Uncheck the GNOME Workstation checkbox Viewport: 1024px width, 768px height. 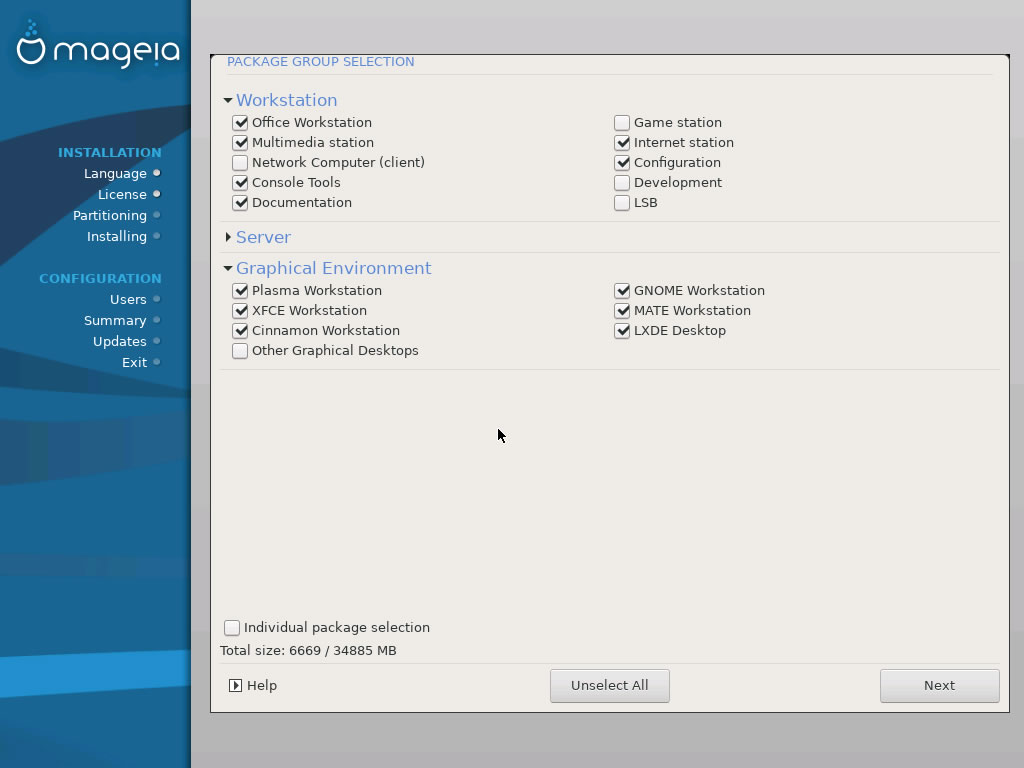622,291
